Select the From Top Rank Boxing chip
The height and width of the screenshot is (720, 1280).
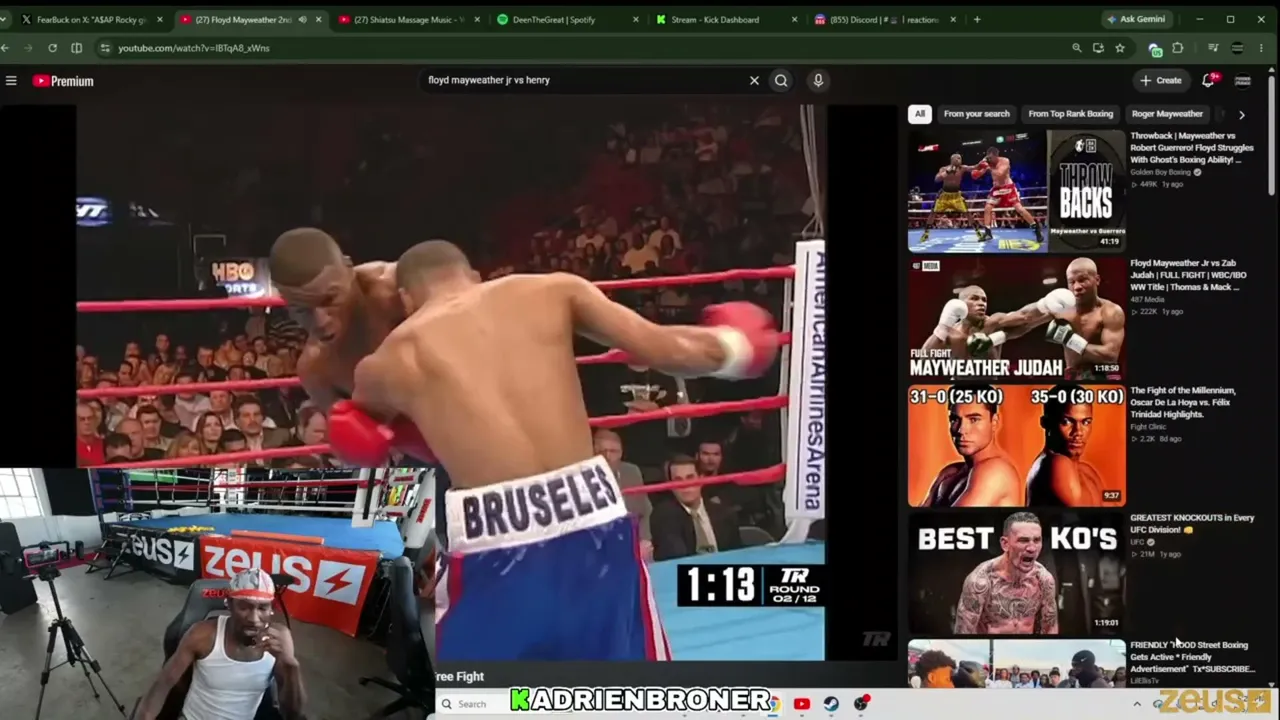[x=1070, y=114]
